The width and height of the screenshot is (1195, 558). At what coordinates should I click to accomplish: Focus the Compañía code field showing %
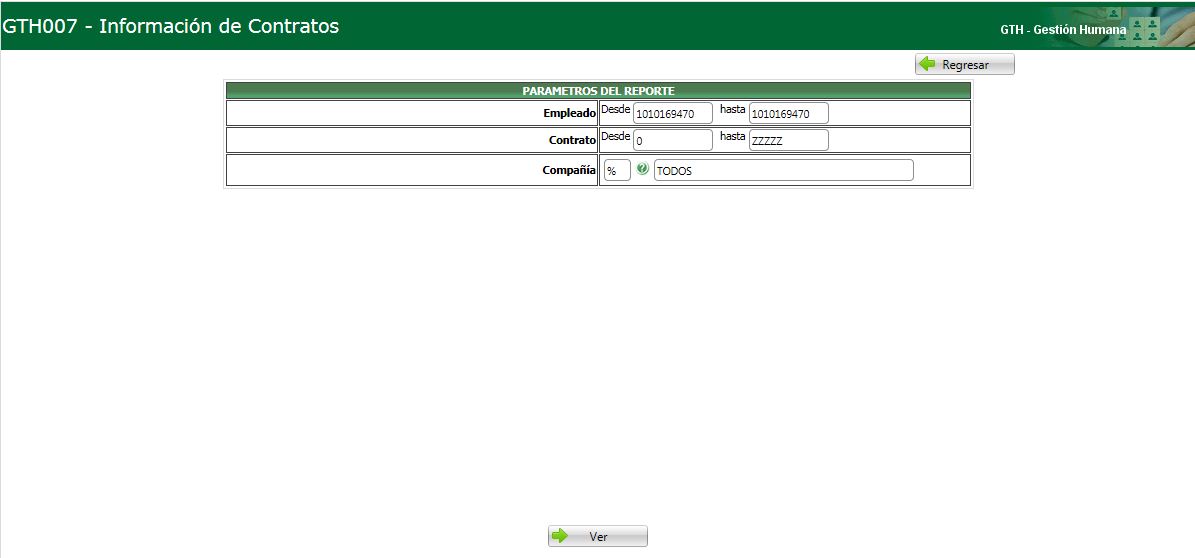click(617, 171)
